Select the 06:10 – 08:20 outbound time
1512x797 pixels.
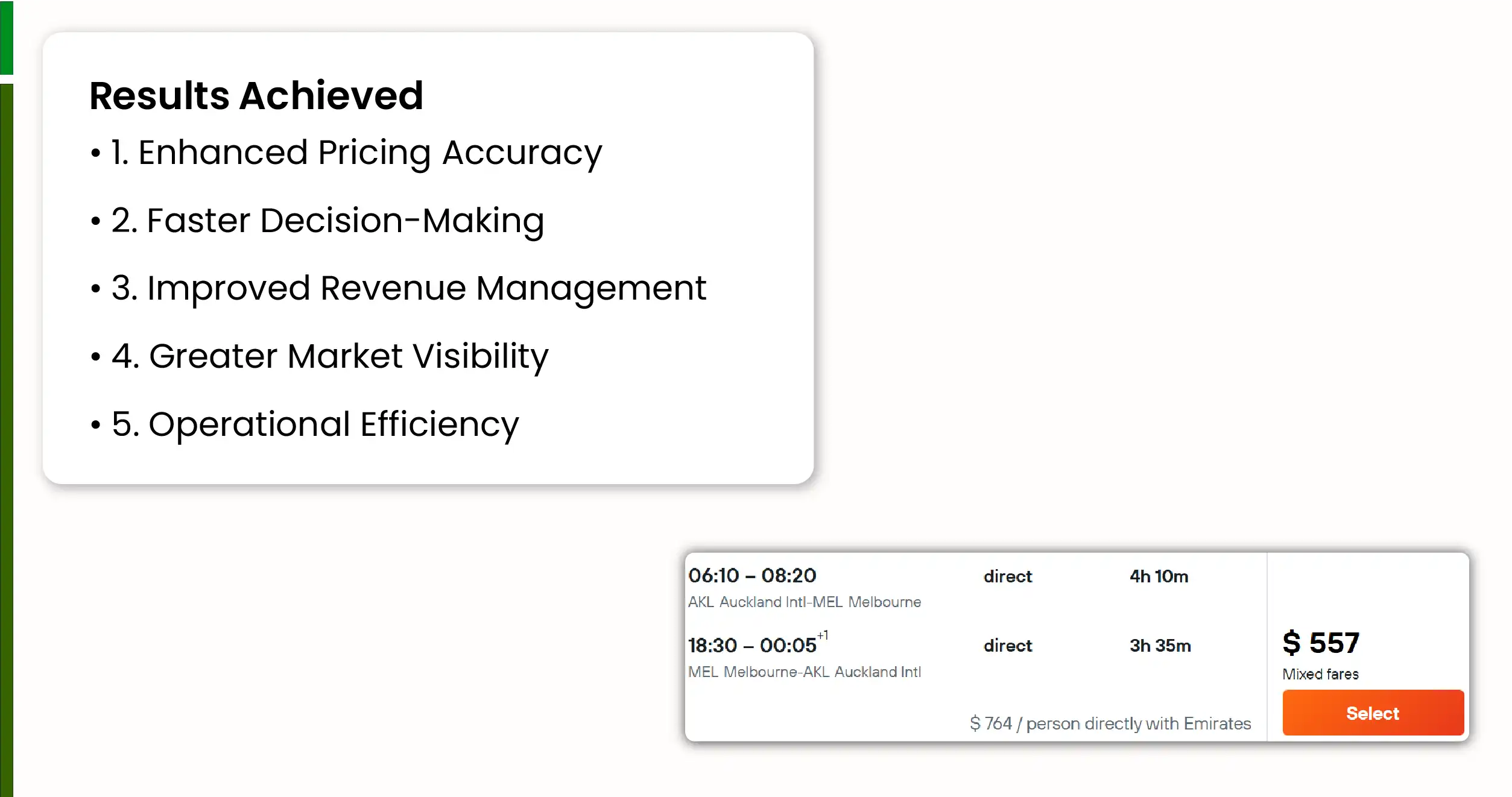pyautogui.click(x=751, y=576)
